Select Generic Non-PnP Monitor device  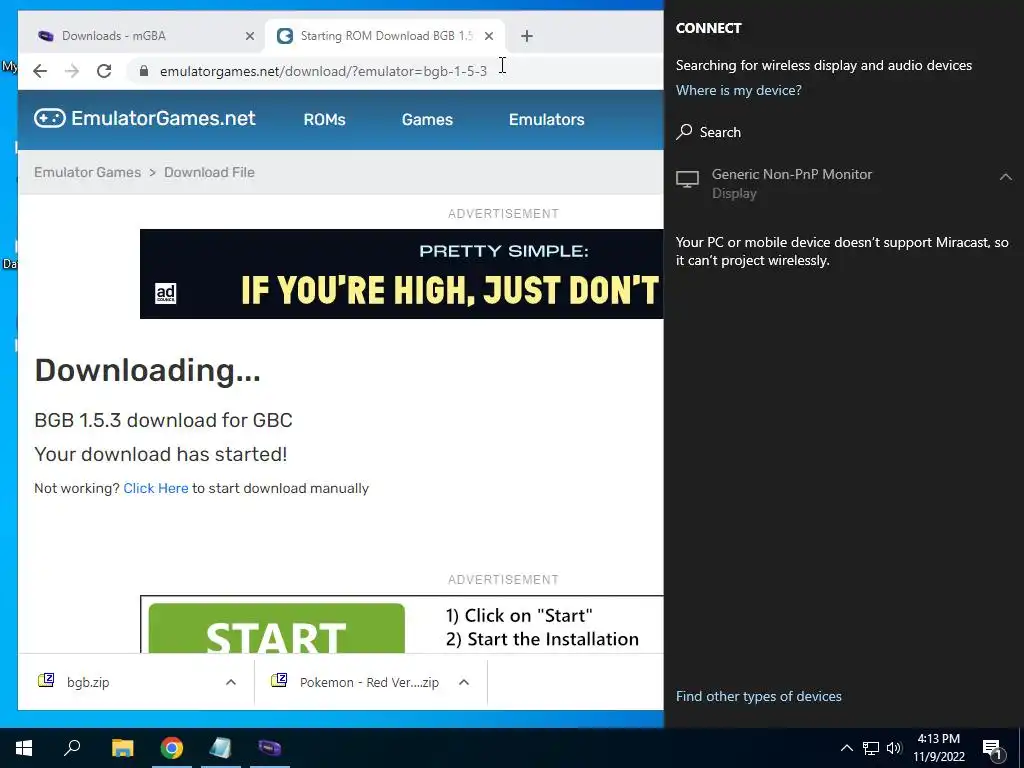point(844,184)
